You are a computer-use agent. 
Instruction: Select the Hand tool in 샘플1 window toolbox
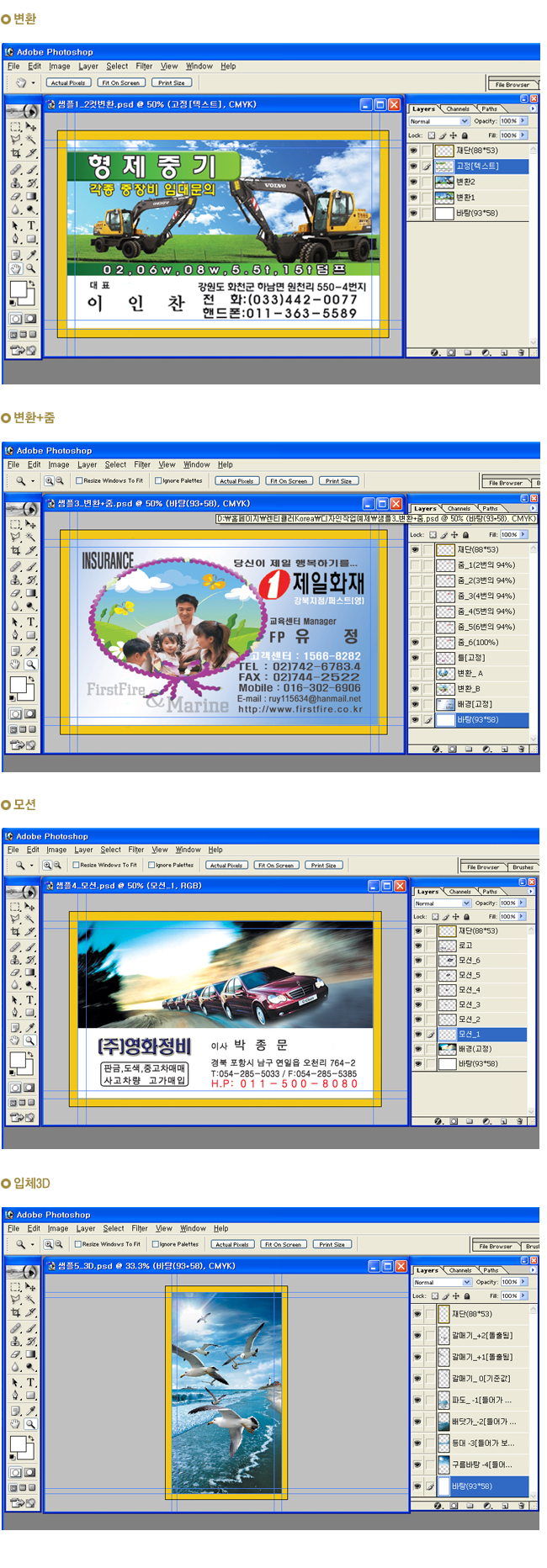tap(15, 269)
